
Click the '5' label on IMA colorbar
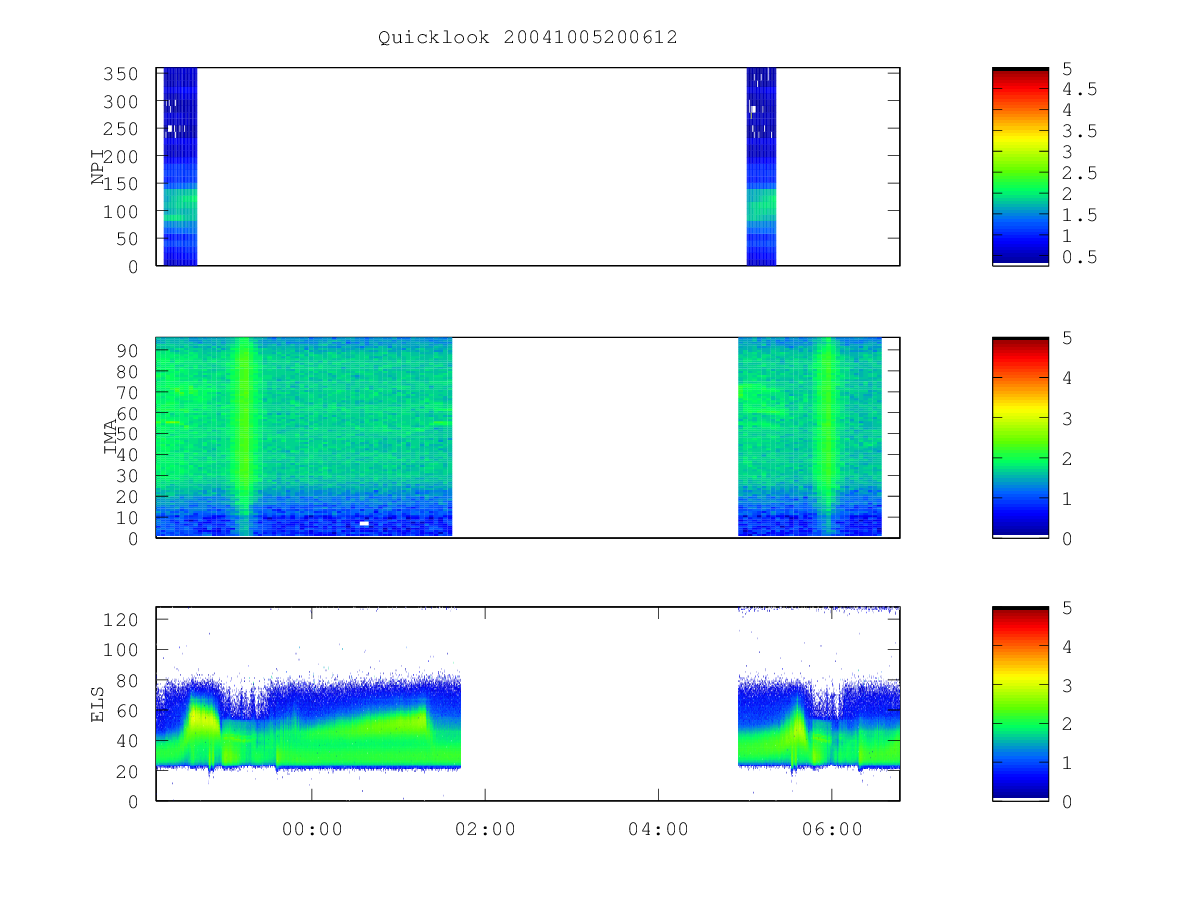point(1067,338)
